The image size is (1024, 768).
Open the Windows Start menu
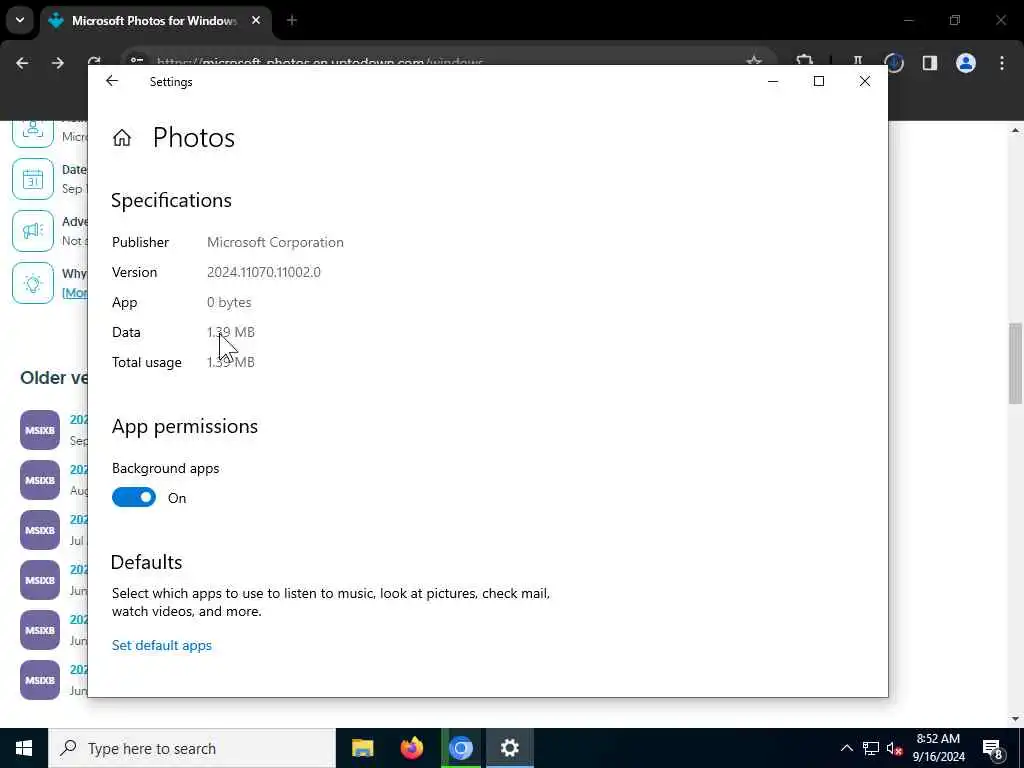coord(24,748)
